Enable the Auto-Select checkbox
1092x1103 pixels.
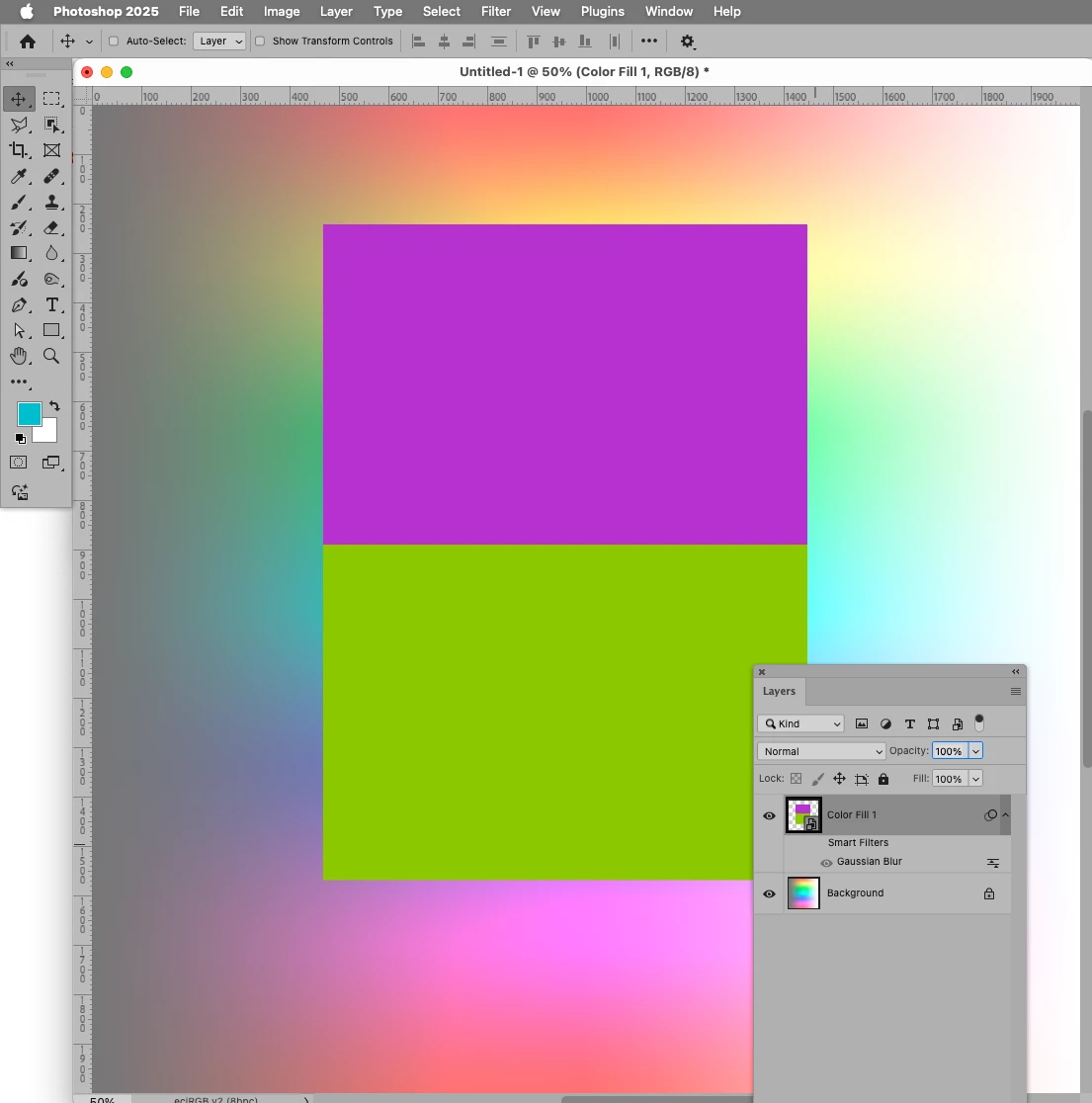[114, 41]
